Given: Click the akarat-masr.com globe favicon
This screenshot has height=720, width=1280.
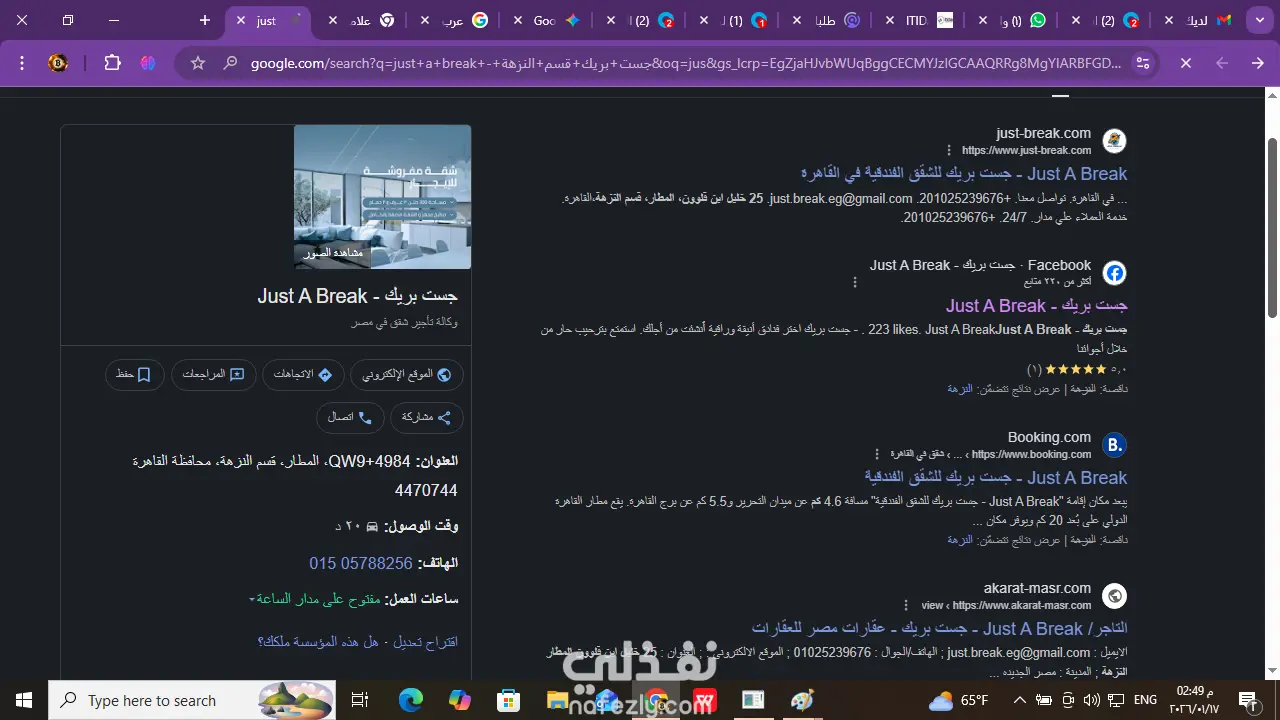Looking at the screenshot, I should coord(1114,596).
